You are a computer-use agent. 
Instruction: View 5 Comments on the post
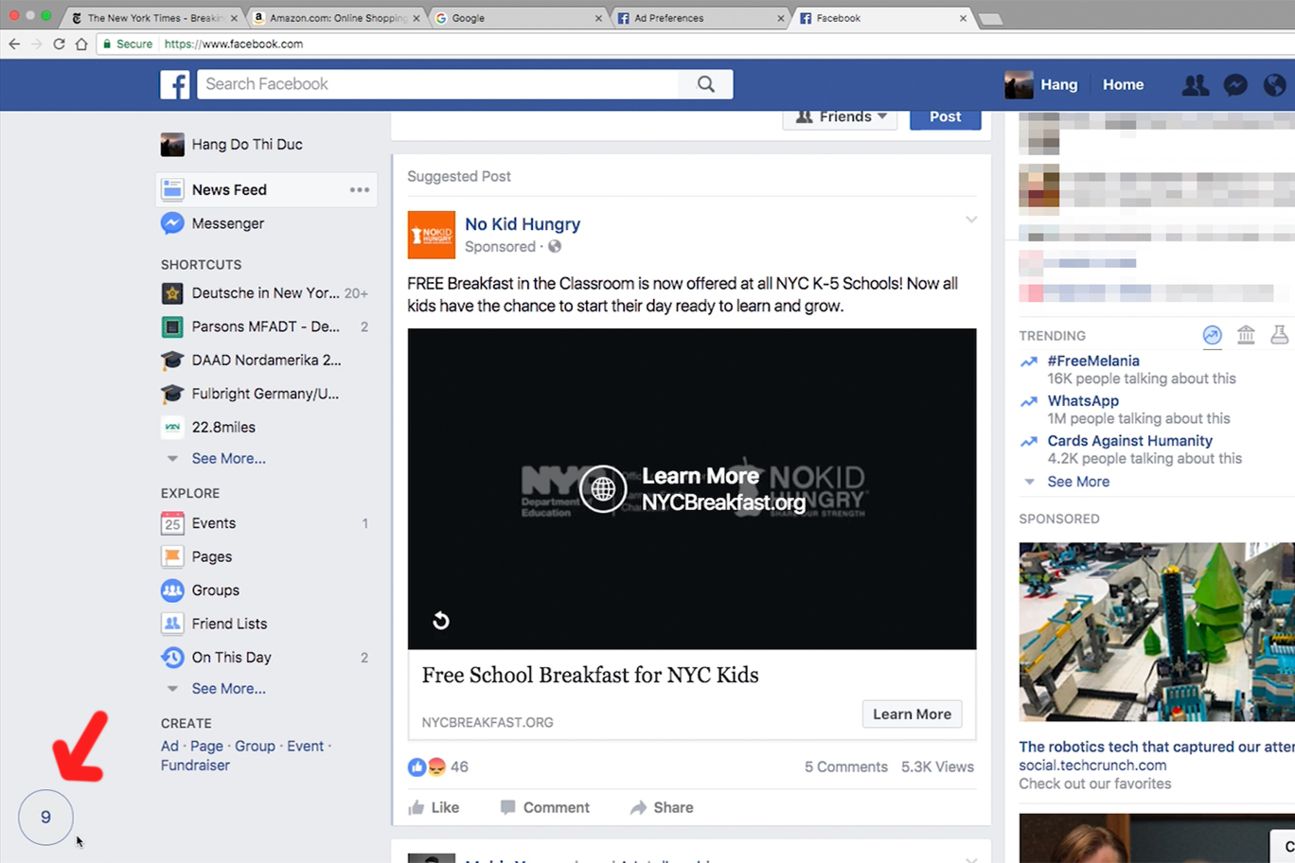coord(846,767)
